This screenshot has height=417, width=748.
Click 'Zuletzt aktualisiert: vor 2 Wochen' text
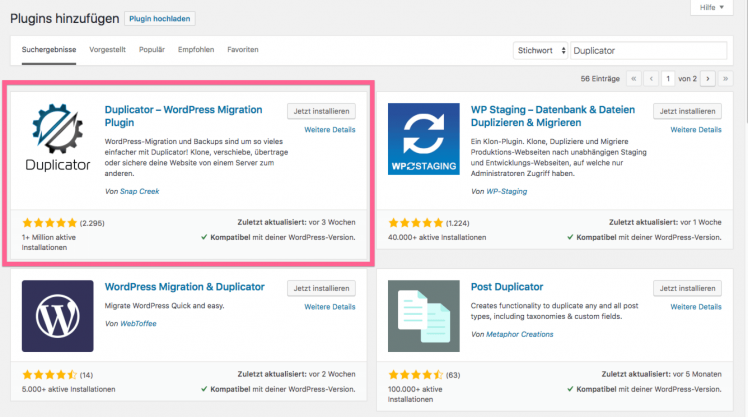click(x=296, y=374)
